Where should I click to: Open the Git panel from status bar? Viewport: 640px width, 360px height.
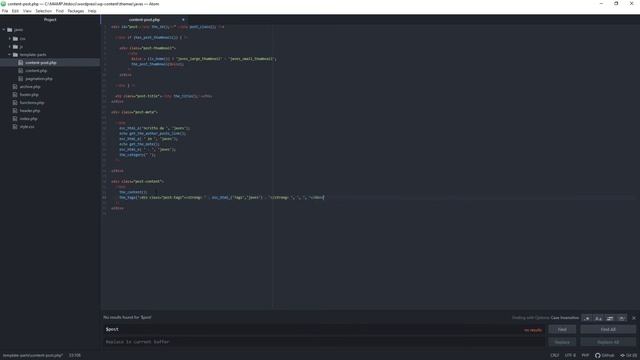coord(629,356)
